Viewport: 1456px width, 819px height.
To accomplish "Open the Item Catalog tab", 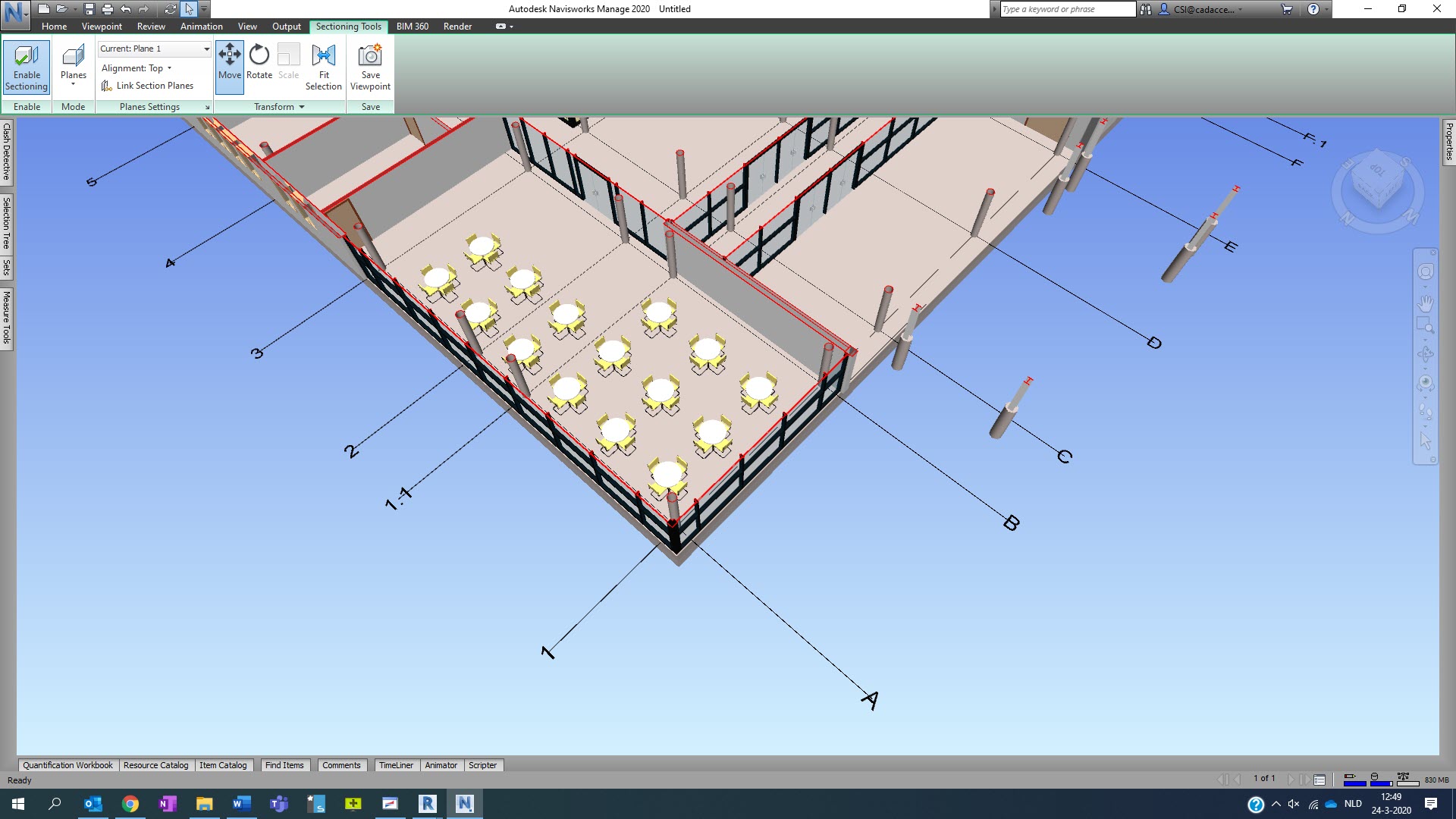I will click(x=223, y=765).
